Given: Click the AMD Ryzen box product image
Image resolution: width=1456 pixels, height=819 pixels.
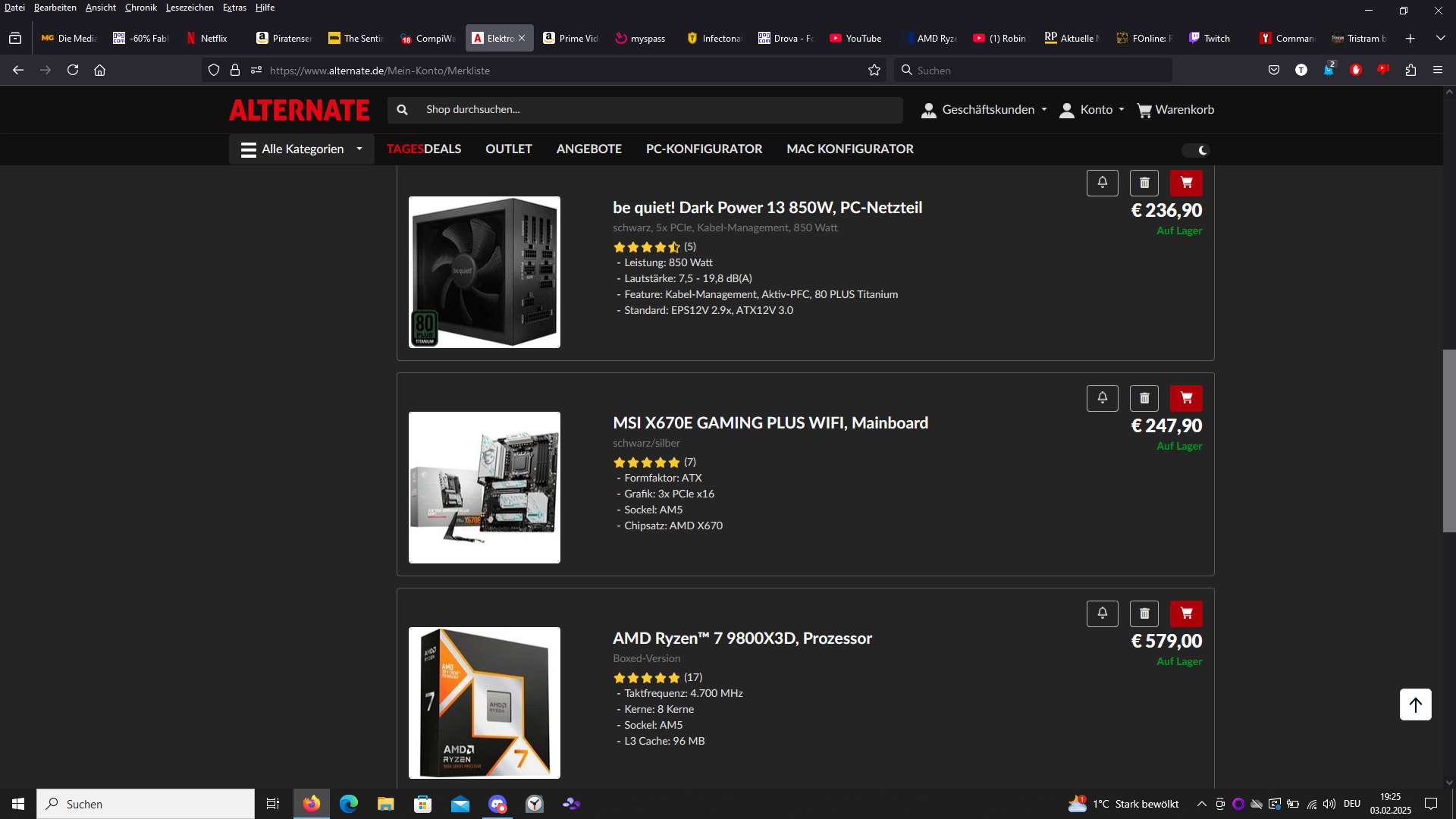Looking at the screenshot, I should (x=485, y=703).
